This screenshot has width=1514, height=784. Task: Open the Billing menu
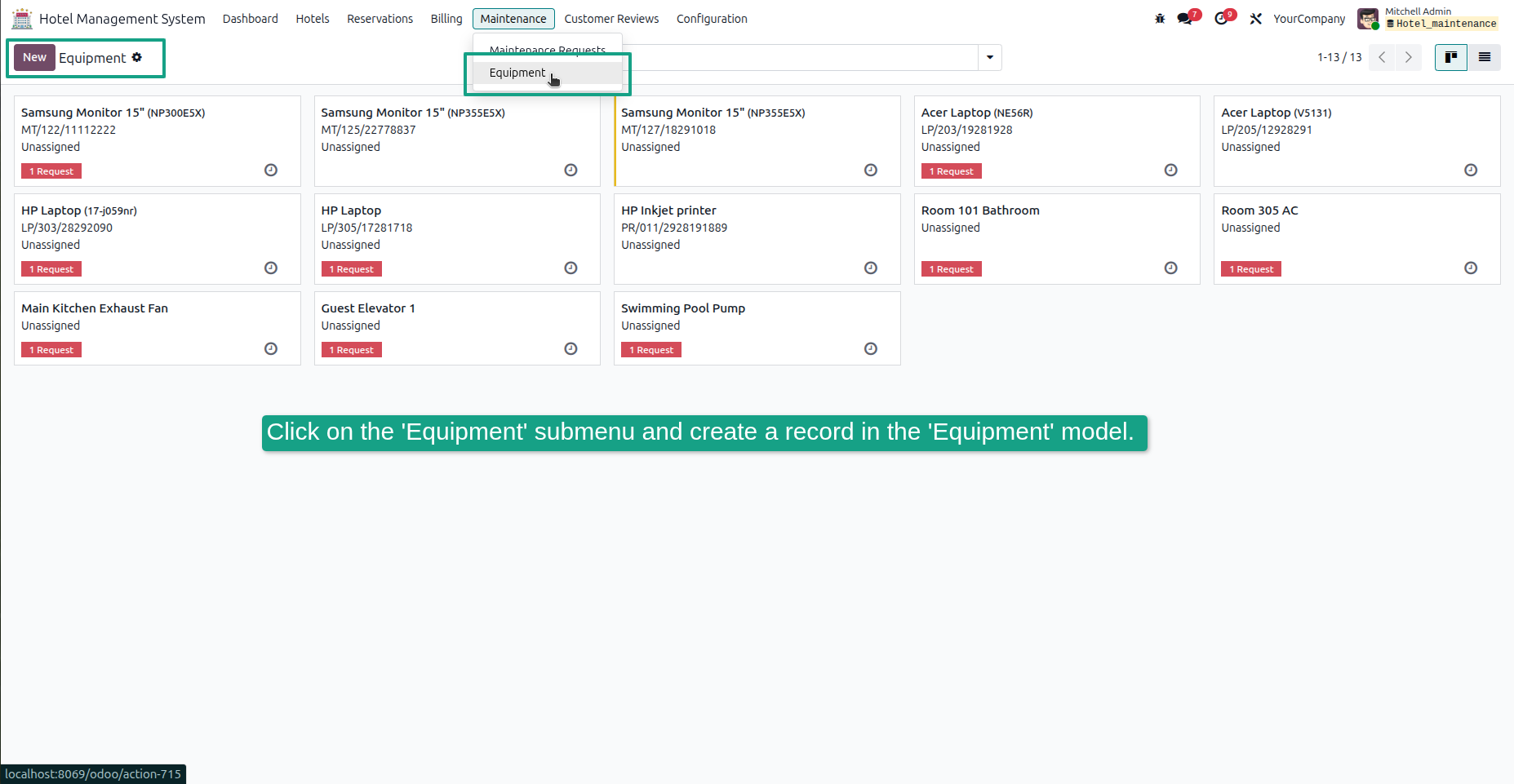coord(446,19)
